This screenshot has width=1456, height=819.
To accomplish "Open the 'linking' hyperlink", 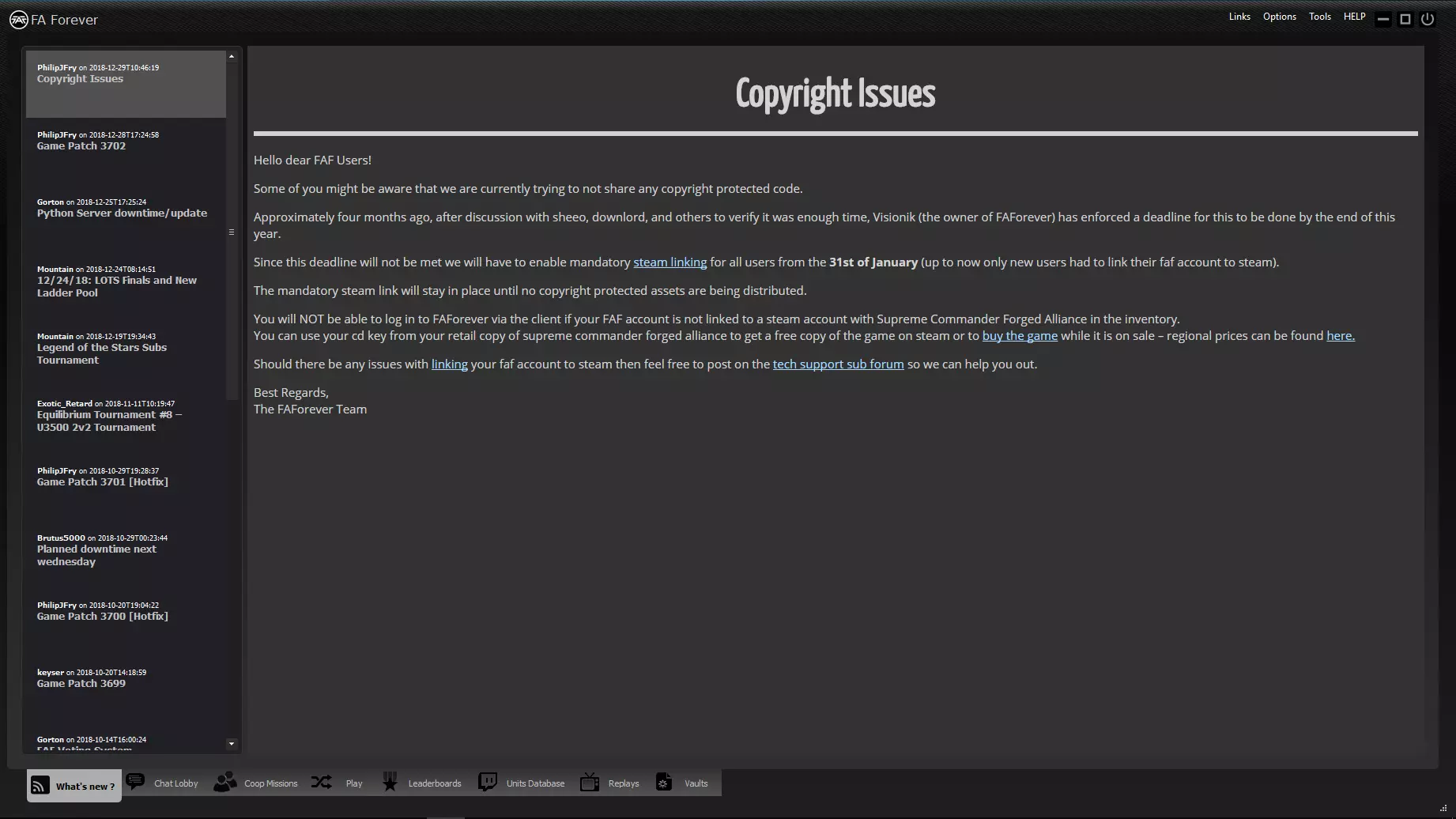I will click(x=449, y=364).
